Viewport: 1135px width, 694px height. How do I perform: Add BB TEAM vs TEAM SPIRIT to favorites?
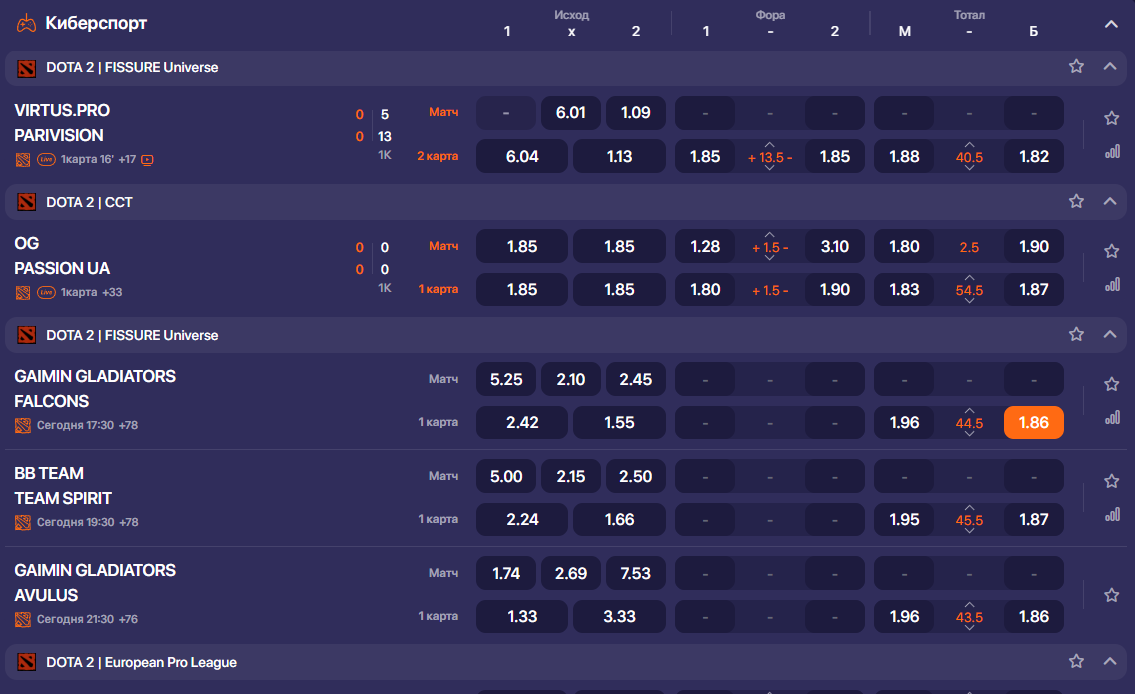tap(1112, 481)
